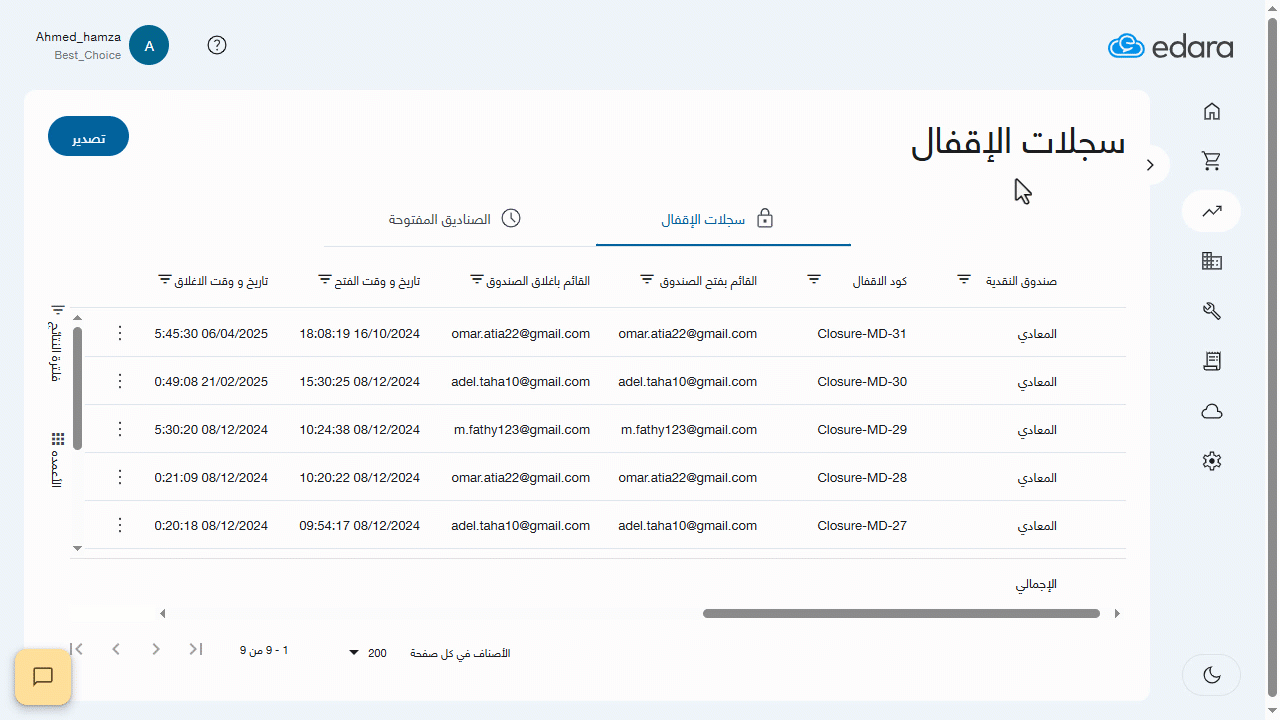Open the filters side panel icon

coord(58,311)
